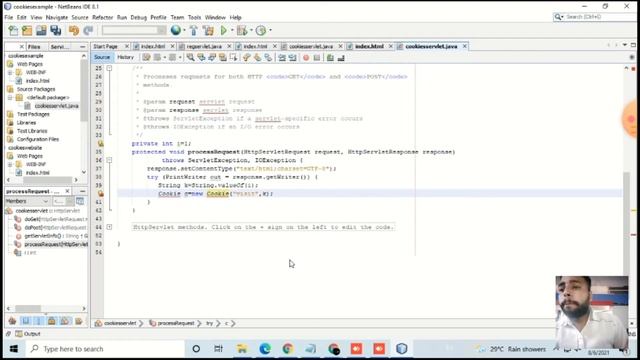Switch to the Files panel tab
Viewport: 640px width, 360px height.
(x=34, y=47)
